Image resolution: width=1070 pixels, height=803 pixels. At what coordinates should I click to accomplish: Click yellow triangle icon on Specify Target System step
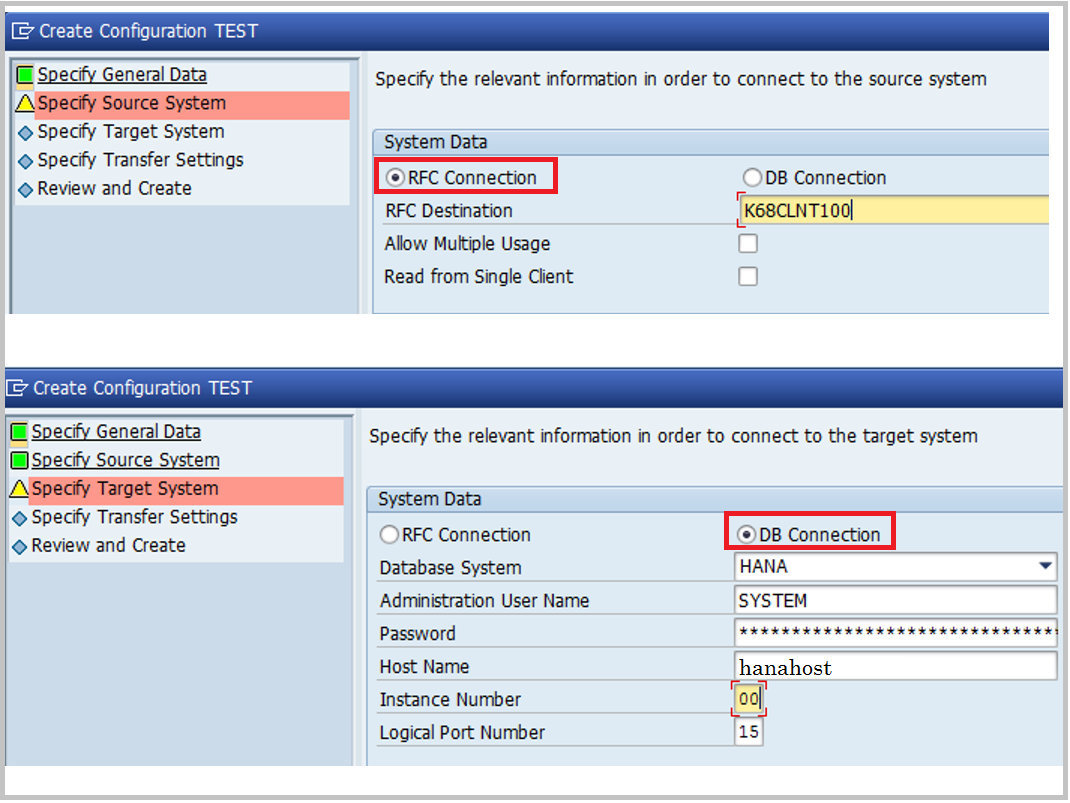18,489
